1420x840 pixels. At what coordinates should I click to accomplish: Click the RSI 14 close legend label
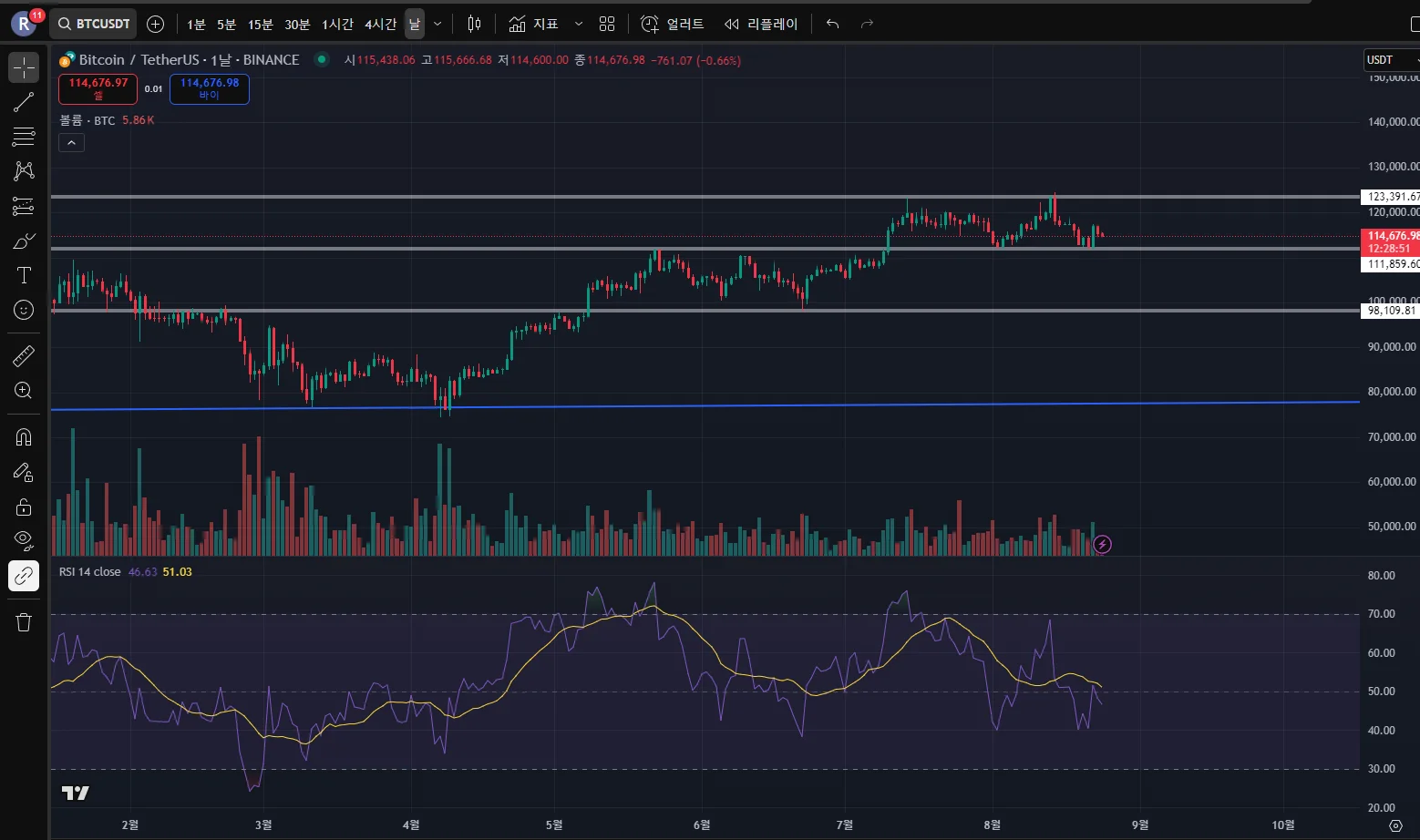coord(90,572)
